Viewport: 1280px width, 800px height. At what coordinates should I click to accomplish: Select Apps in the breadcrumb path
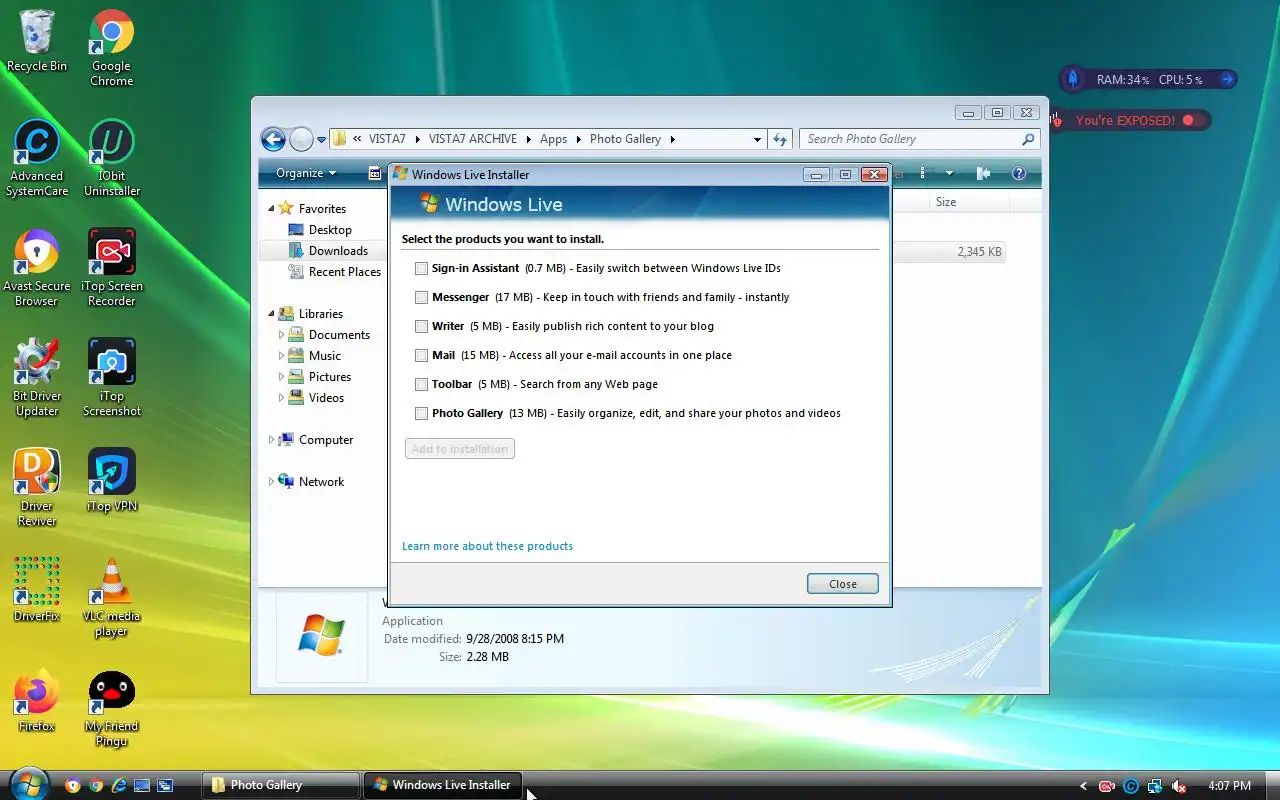point(553,139)
